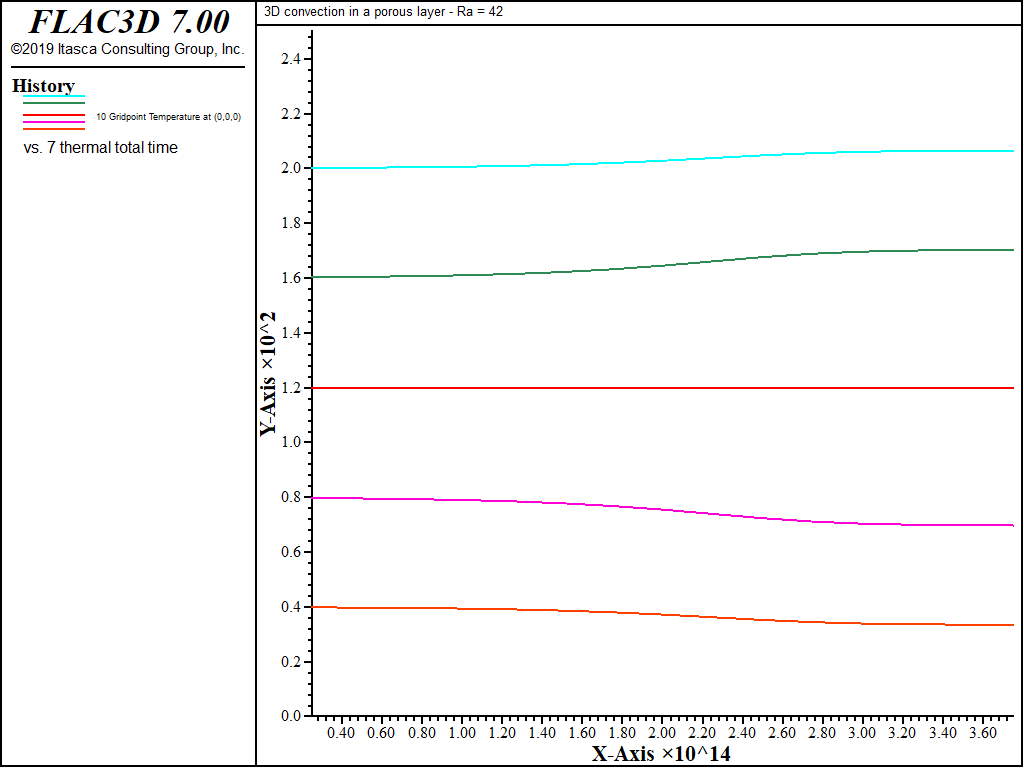Click the cyan history curve near 2.0

662,161
